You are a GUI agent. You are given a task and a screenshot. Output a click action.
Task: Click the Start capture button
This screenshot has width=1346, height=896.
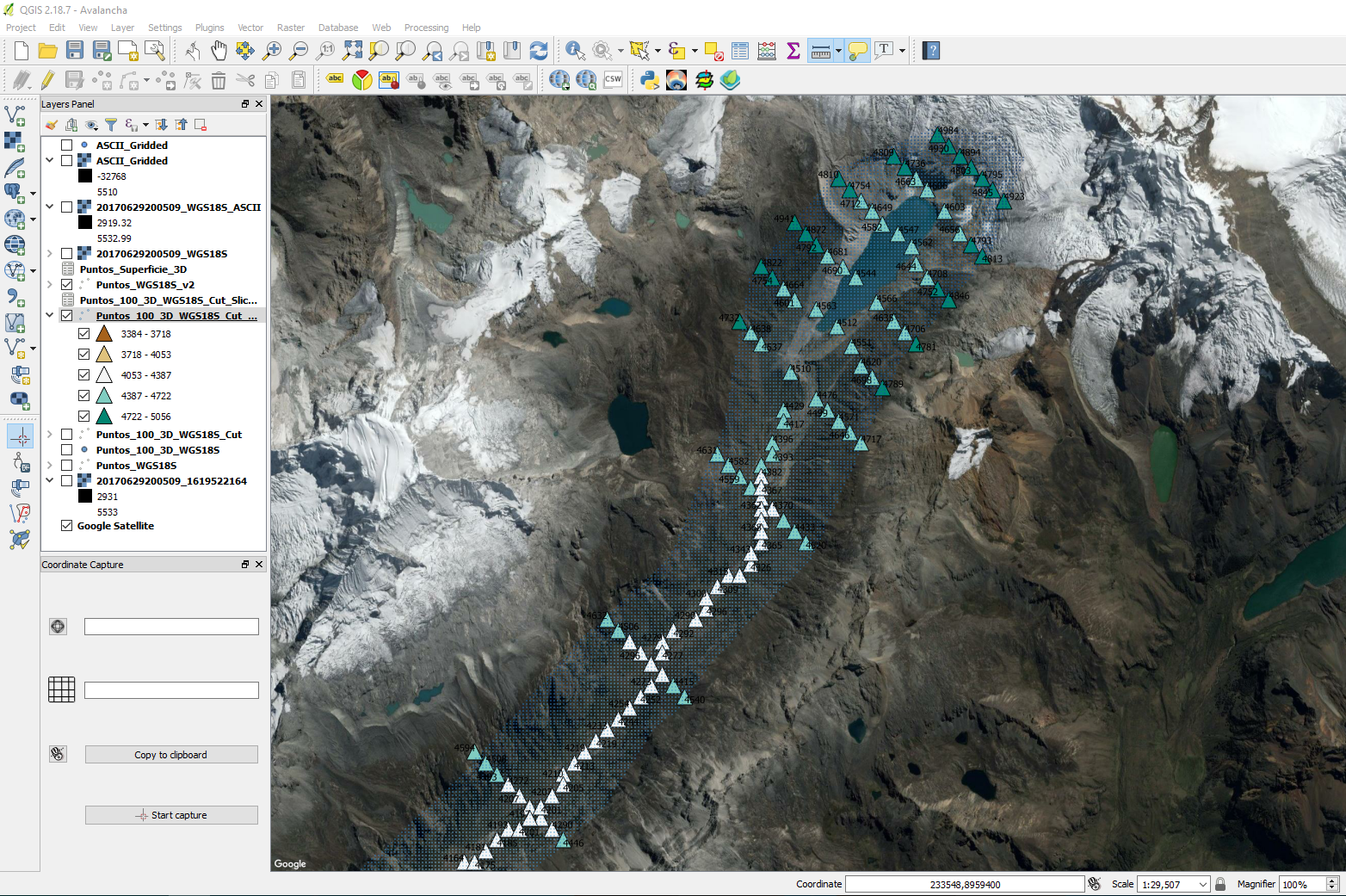point(171,815)
